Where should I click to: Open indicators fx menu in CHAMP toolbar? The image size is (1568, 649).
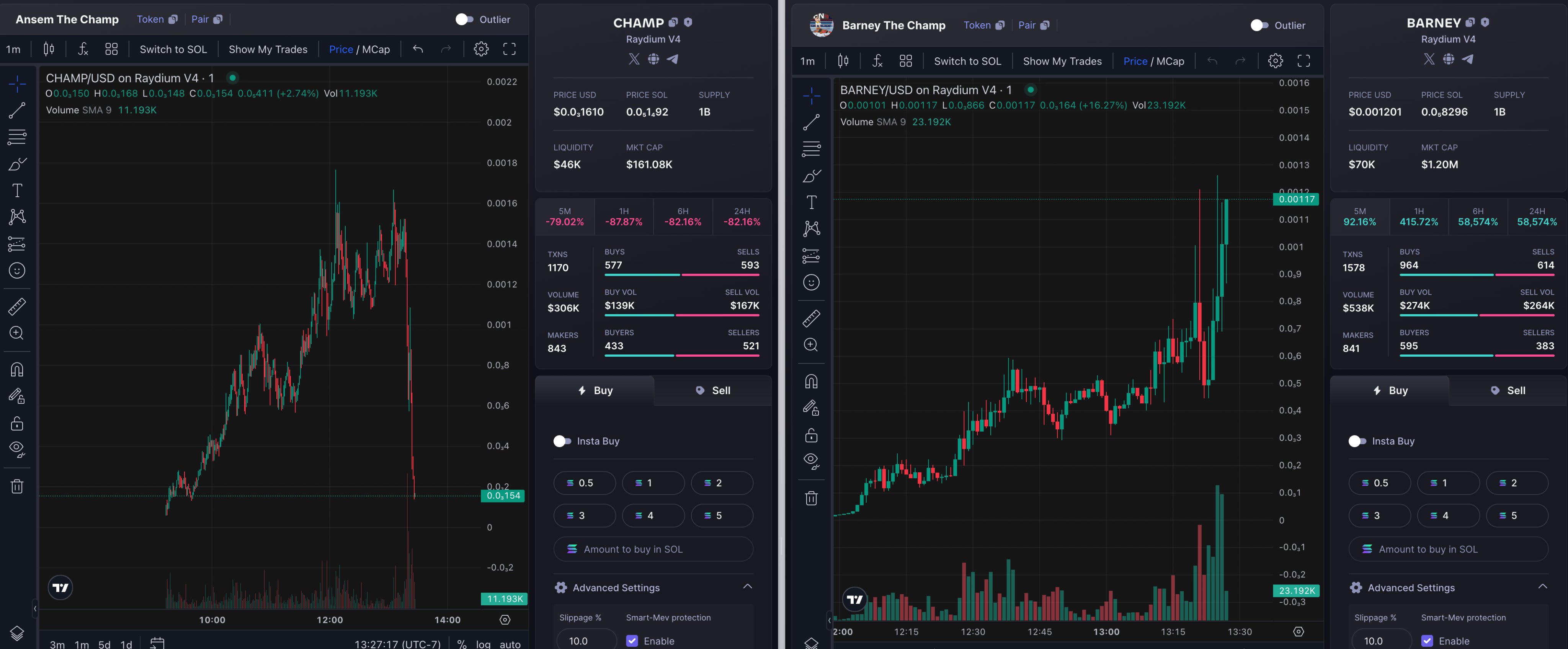(83, 49)
